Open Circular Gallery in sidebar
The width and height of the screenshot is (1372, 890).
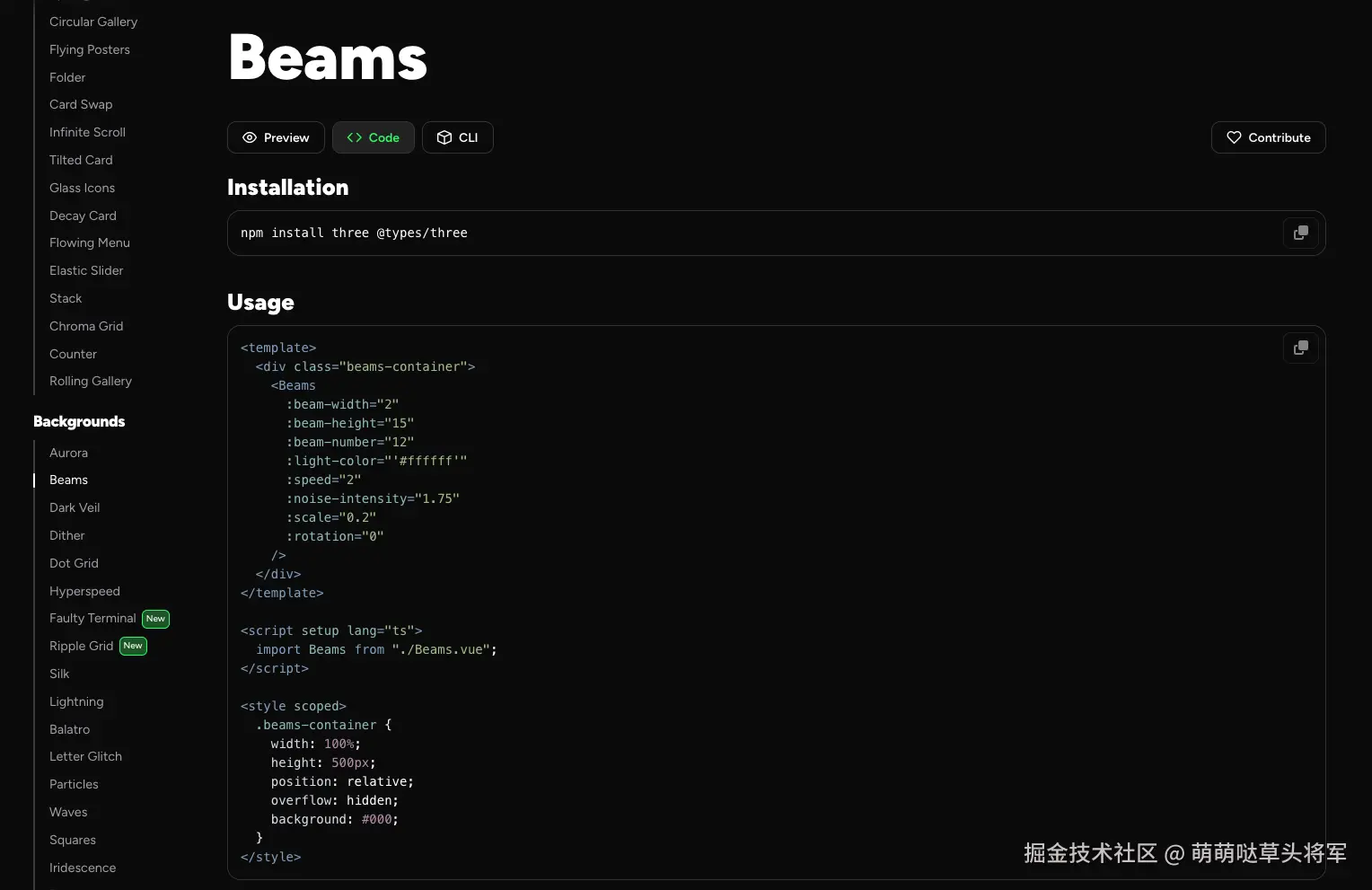tap(93, 22)
